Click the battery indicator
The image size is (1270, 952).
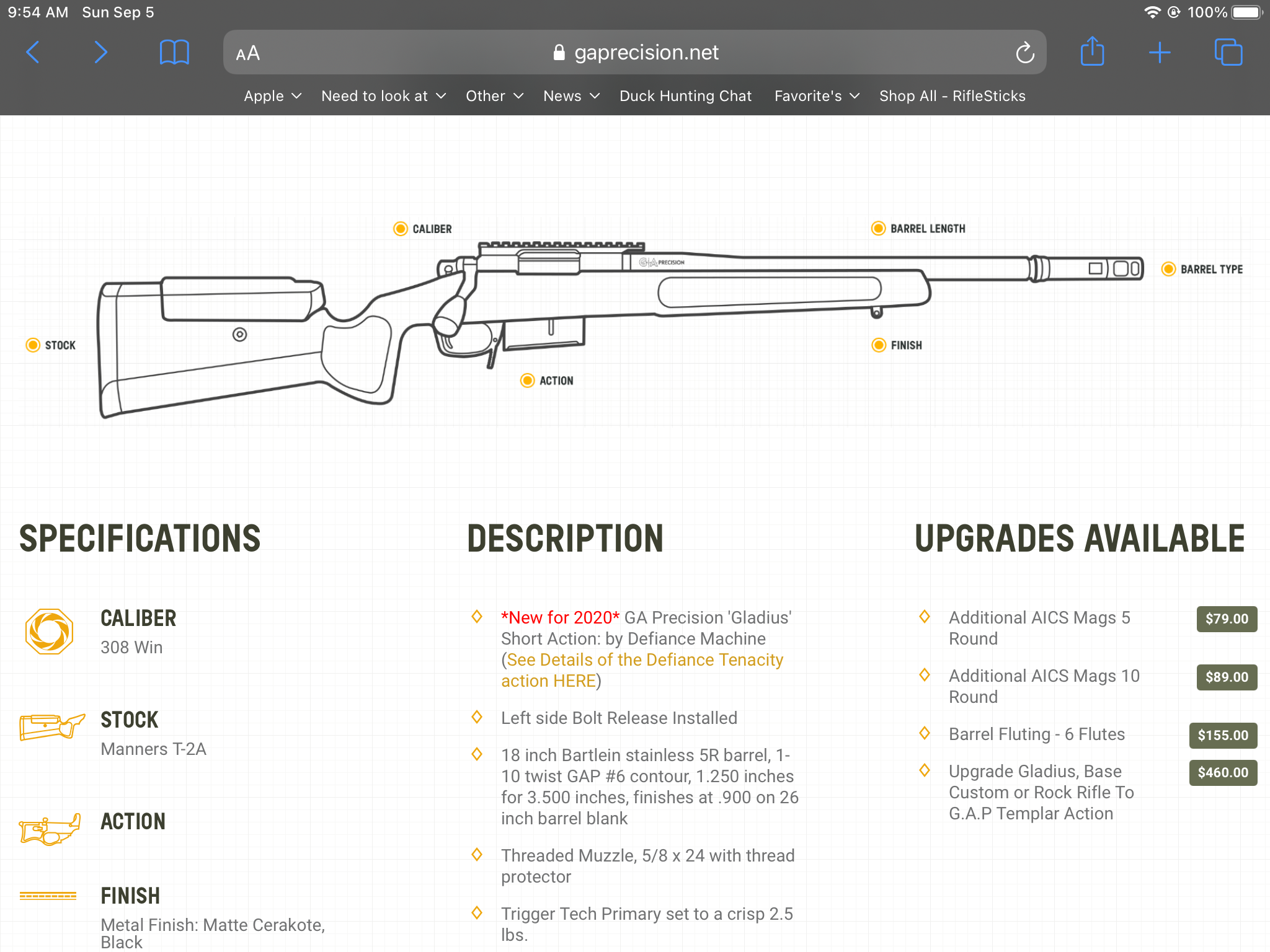pyautogui.click(x=1247, y=12)
